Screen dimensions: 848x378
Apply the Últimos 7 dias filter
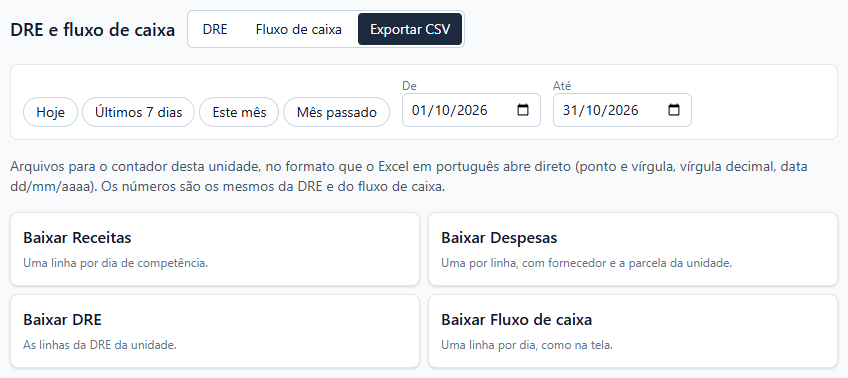[x=138, y=112]
